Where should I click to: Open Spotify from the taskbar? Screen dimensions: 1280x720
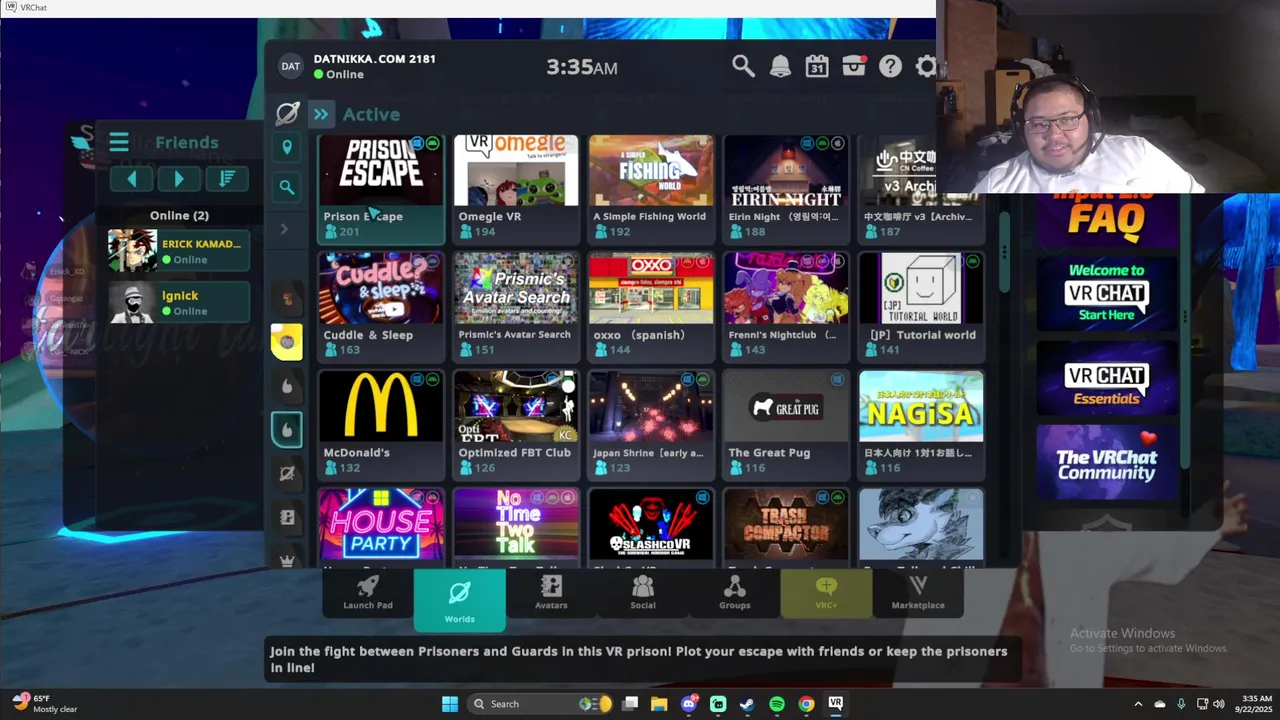[777, 704]
